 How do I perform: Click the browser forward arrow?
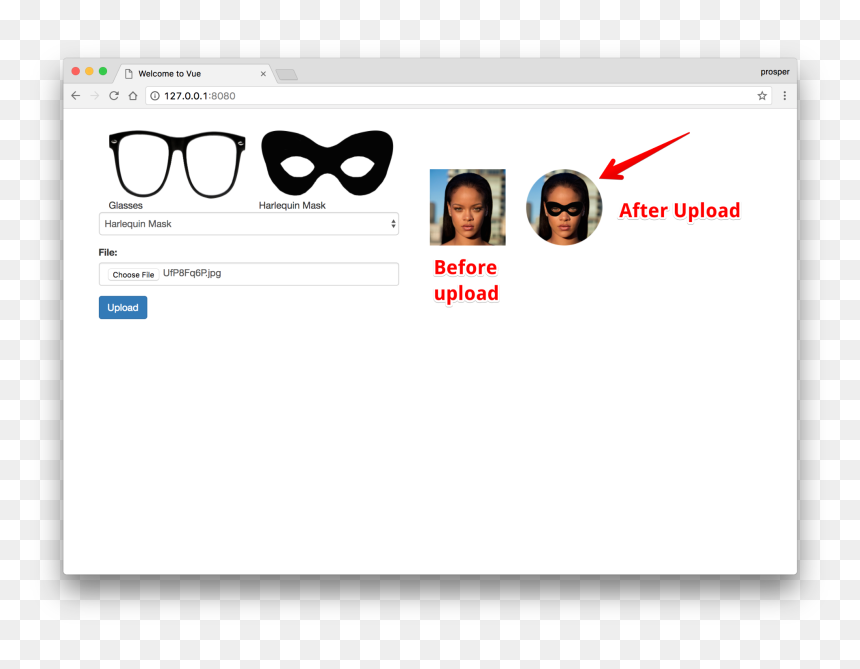coord(94,96)
